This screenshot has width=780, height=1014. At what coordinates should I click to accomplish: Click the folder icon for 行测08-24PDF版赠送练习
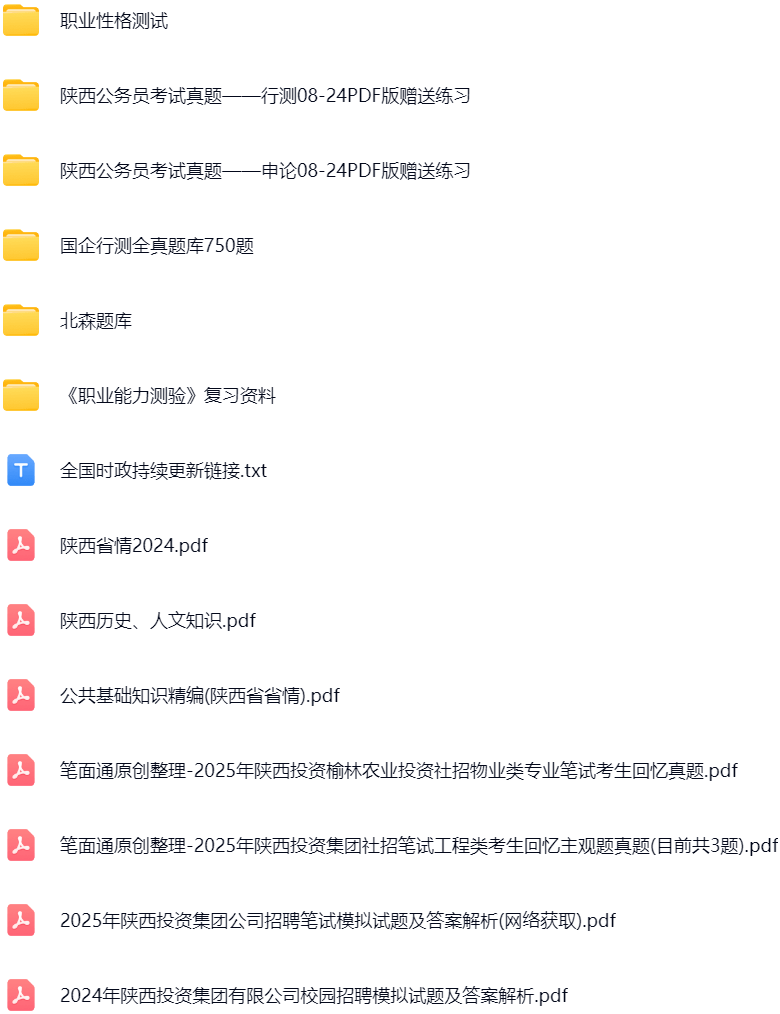[20, 96]
